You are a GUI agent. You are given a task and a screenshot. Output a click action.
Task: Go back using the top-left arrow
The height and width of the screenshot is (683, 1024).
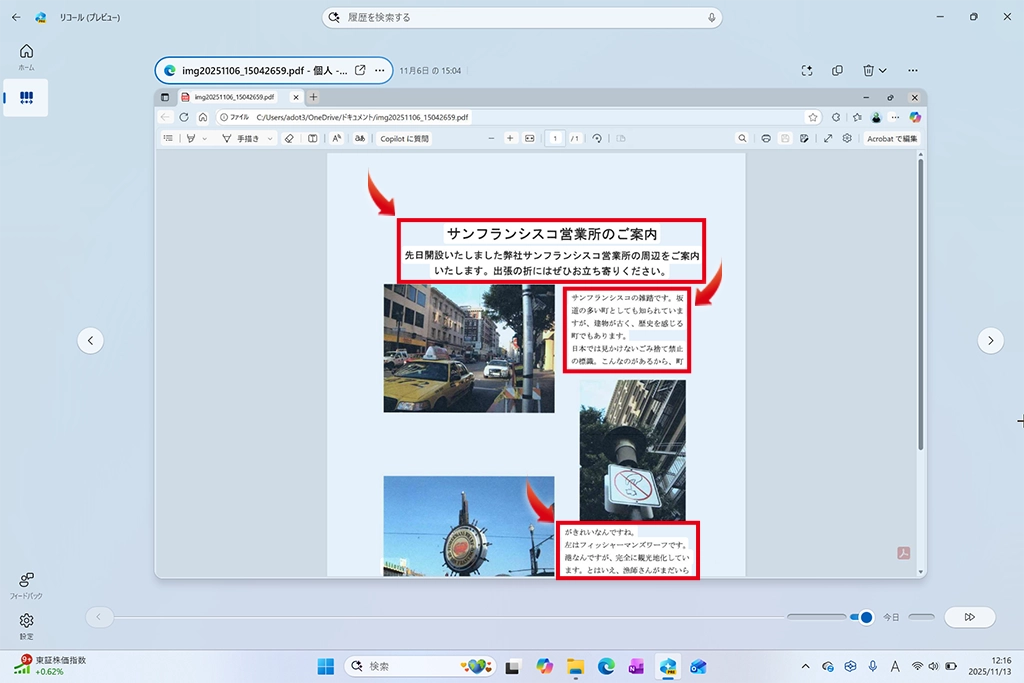pos(16,17)
